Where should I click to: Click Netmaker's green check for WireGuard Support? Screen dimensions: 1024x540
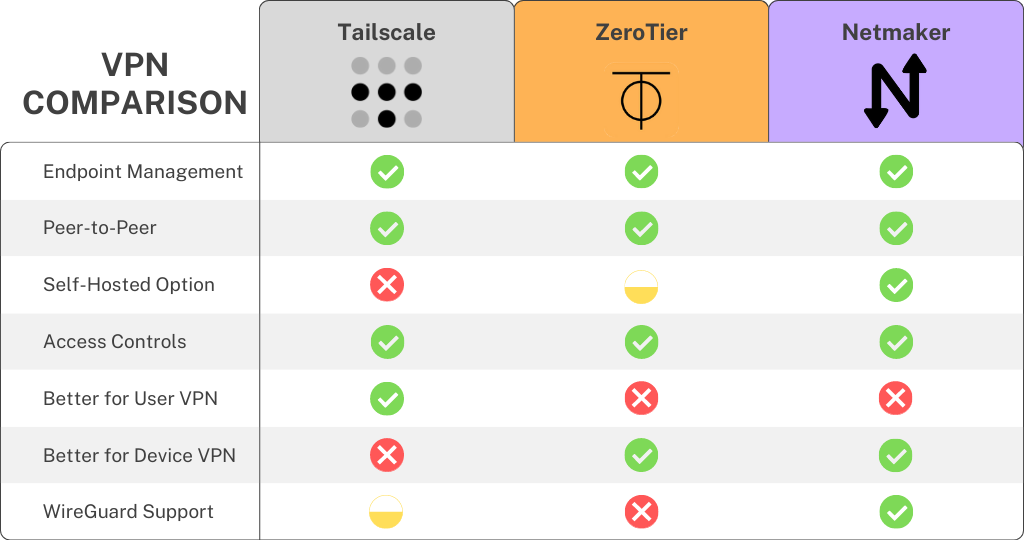(895, 512)
